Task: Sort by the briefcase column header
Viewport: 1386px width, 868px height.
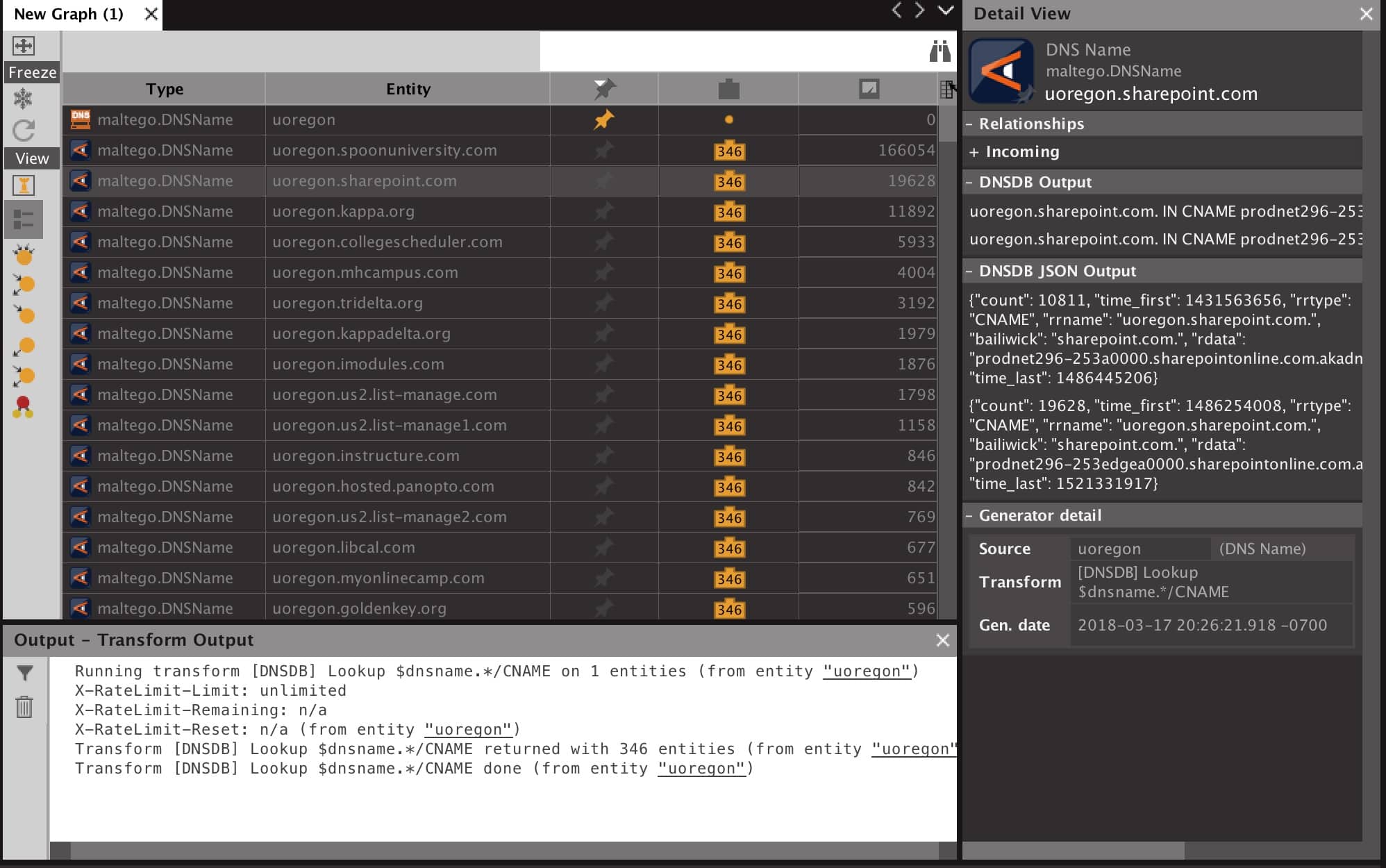Action: pos(728,89)
